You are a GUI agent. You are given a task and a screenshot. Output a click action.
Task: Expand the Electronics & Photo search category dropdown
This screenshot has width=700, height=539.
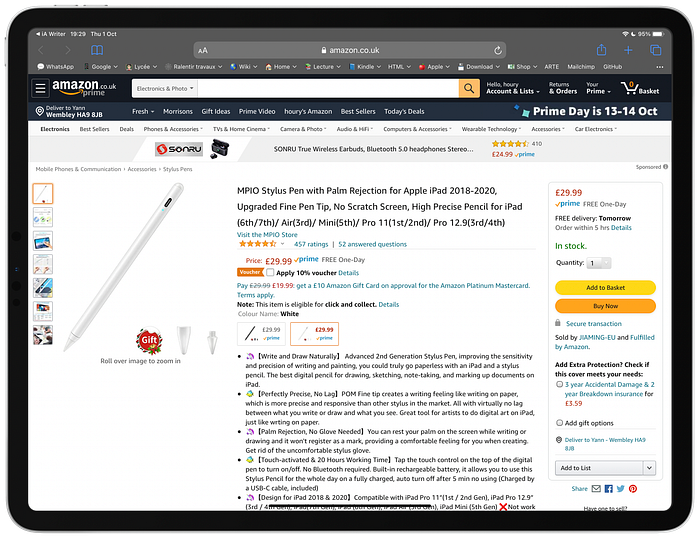165,88
